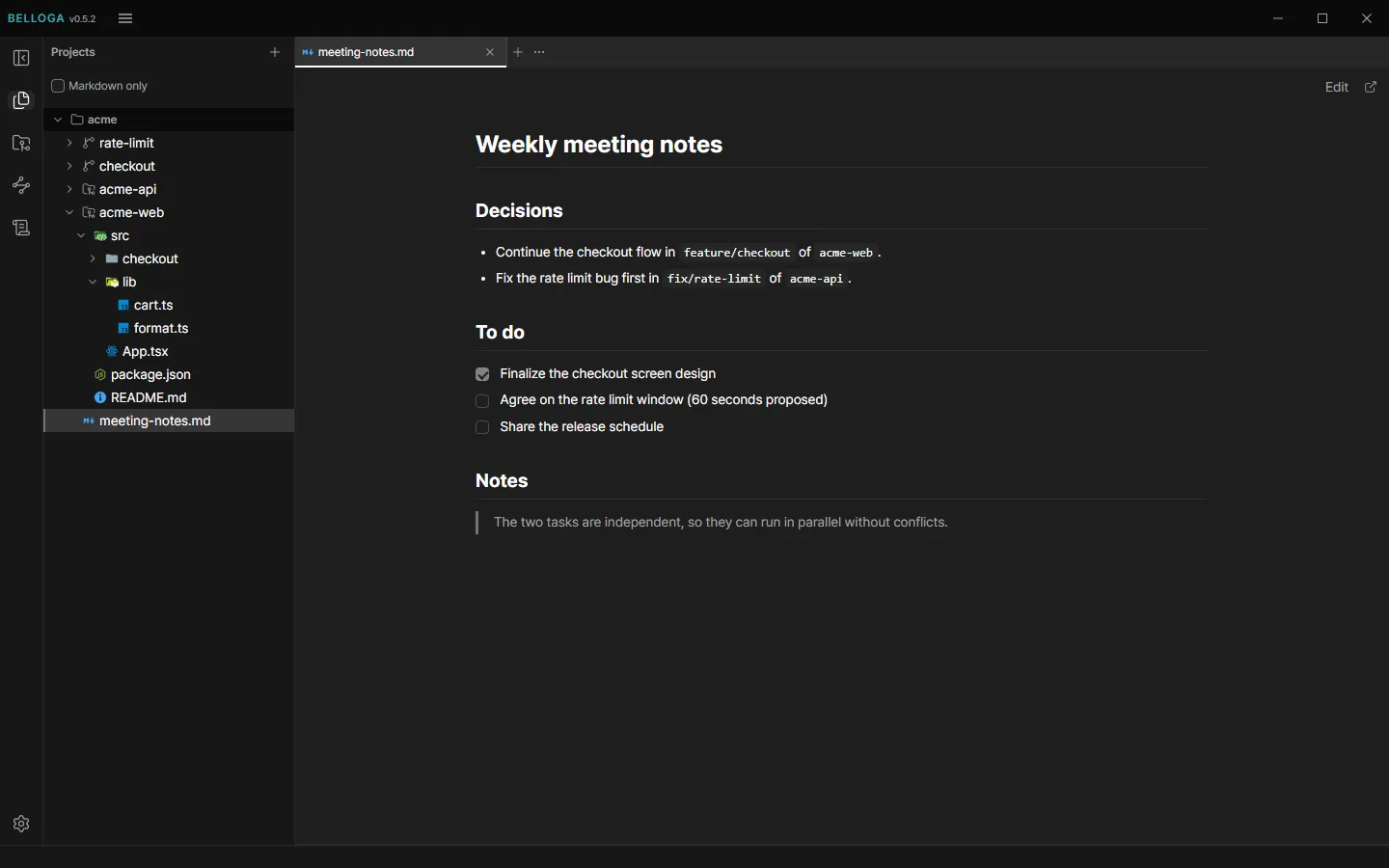
Task: Click the quoted note about independent tasks
Action: [721, 522]
